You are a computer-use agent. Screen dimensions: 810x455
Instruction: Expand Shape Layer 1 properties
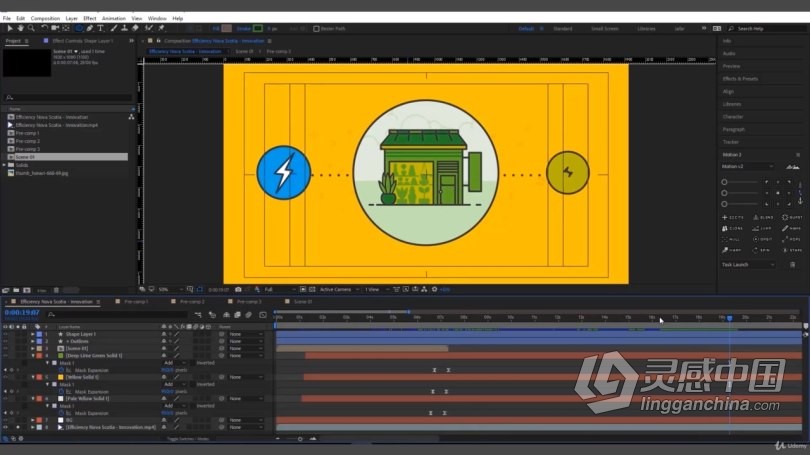point(33,334)
